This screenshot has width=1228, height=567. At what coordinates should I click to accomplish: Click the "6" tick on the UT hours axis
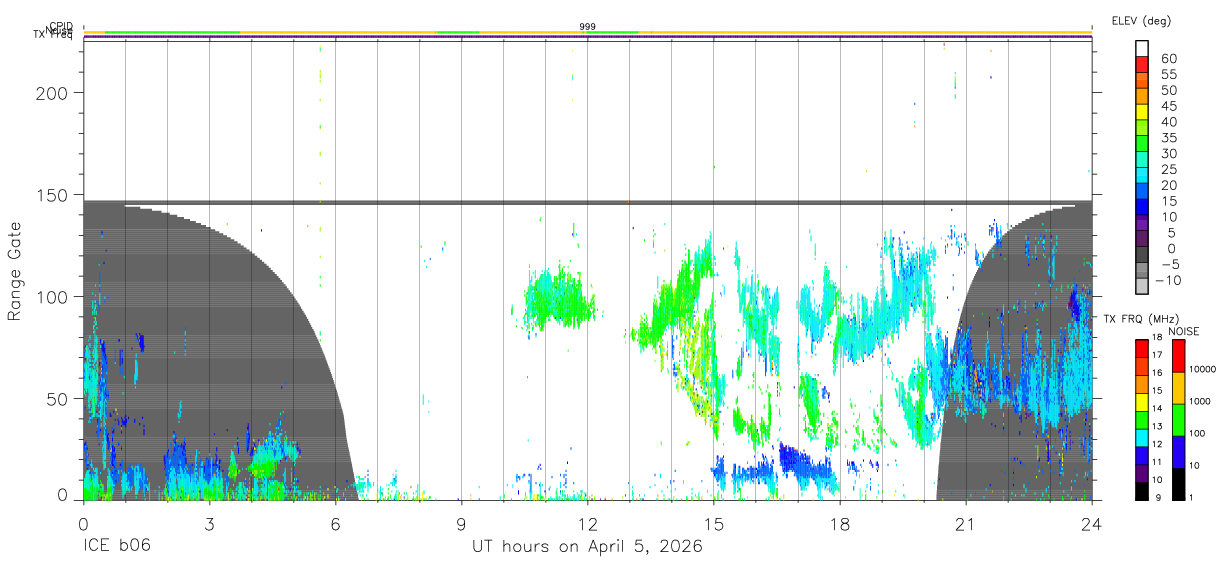(x=335, y=523)
